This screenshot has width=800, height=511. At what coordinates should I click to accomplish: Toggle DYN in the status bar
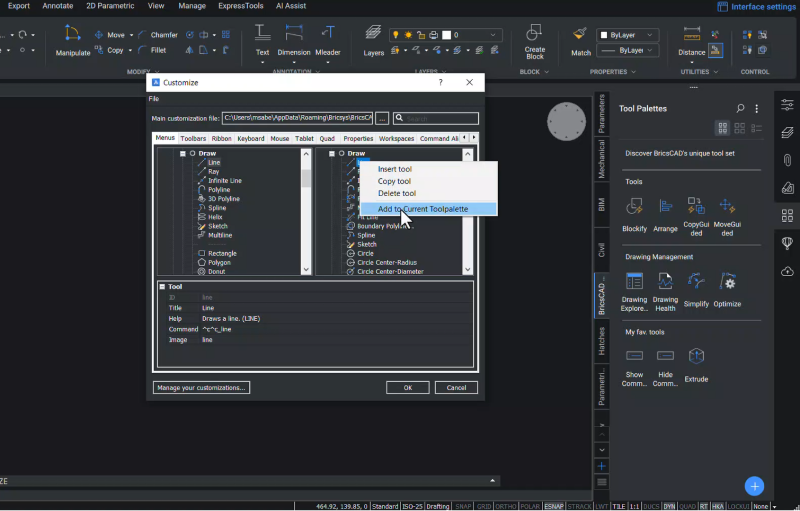(669, 506)
